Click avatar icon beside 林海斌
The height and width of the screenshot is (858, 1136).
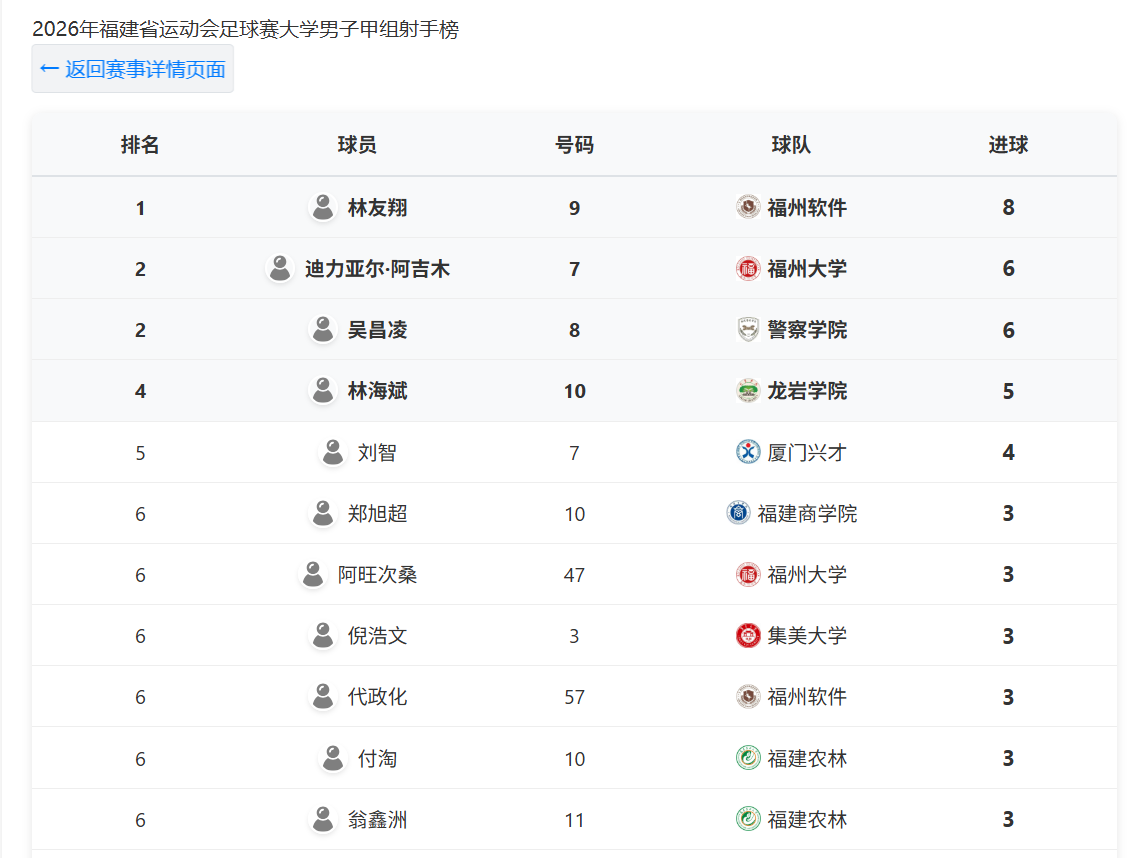322,391
